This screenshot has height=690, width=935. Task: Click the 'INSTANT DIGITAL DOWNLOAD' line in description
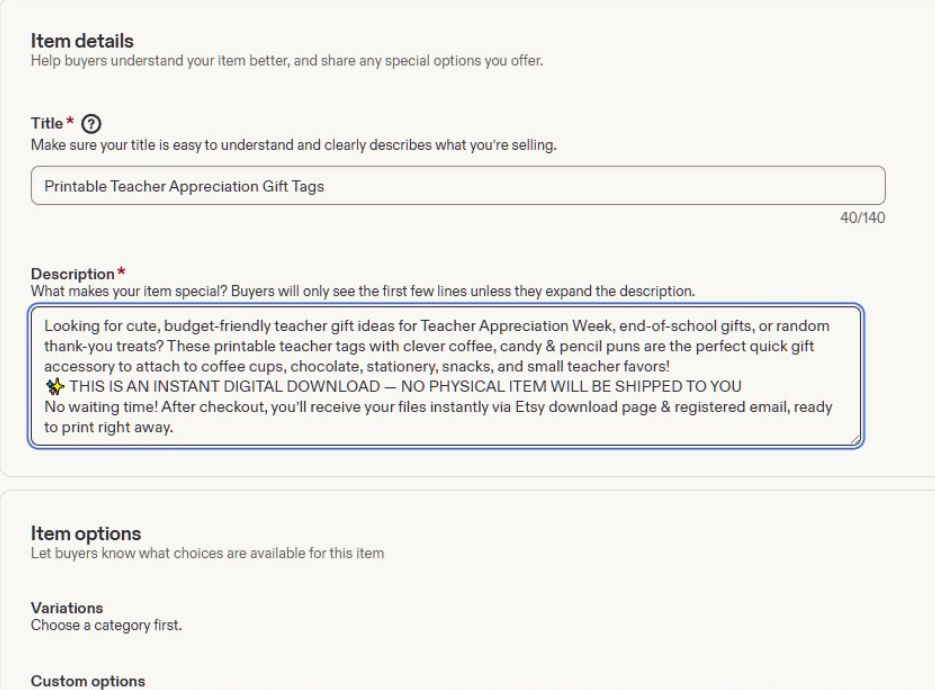(393, 386)
